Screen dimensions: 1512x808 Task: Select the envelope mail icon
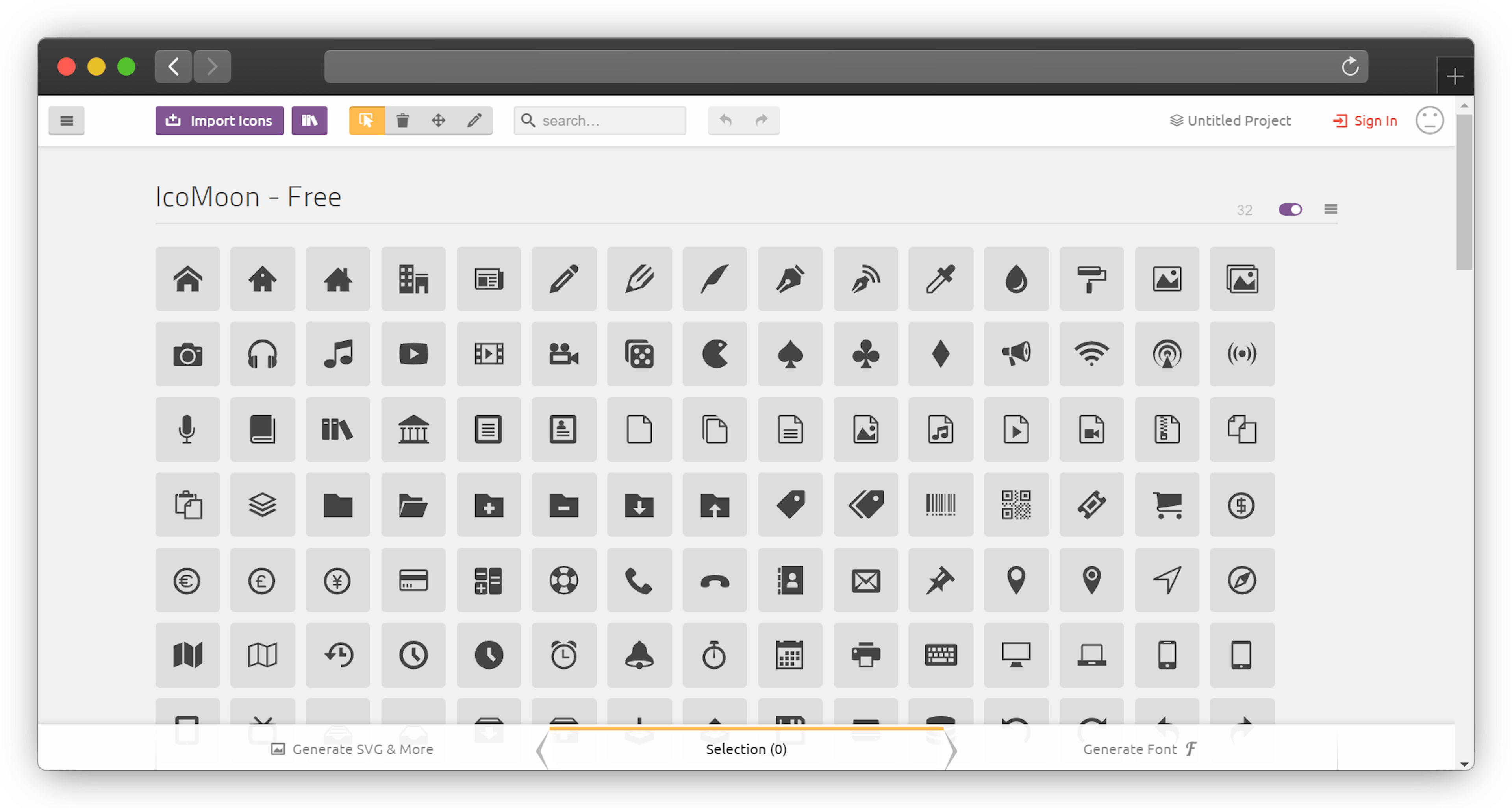tap(865, 581)
